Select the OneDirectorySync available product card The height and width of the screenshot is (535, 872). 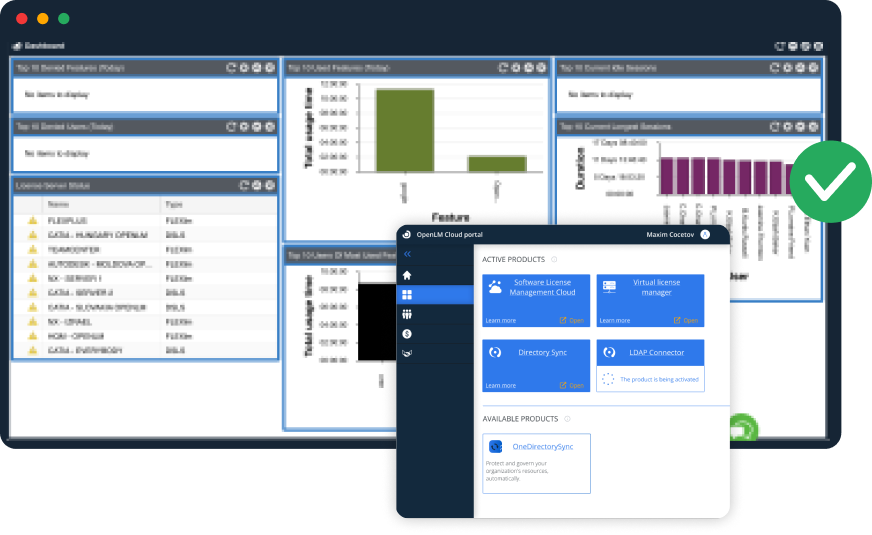click(536, 463)
